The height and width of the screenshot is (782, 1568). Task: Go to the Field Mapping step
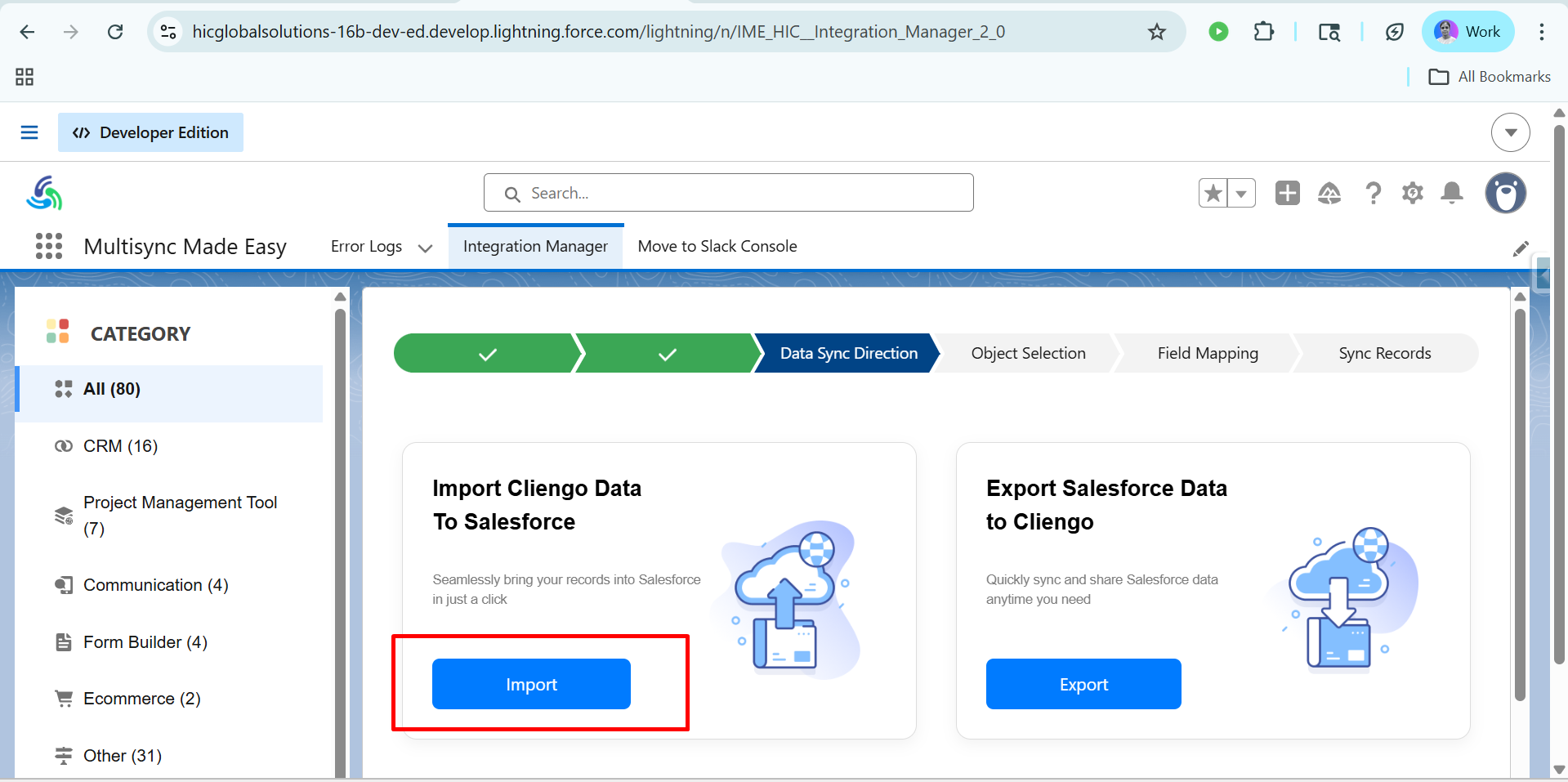[1208, 353]
